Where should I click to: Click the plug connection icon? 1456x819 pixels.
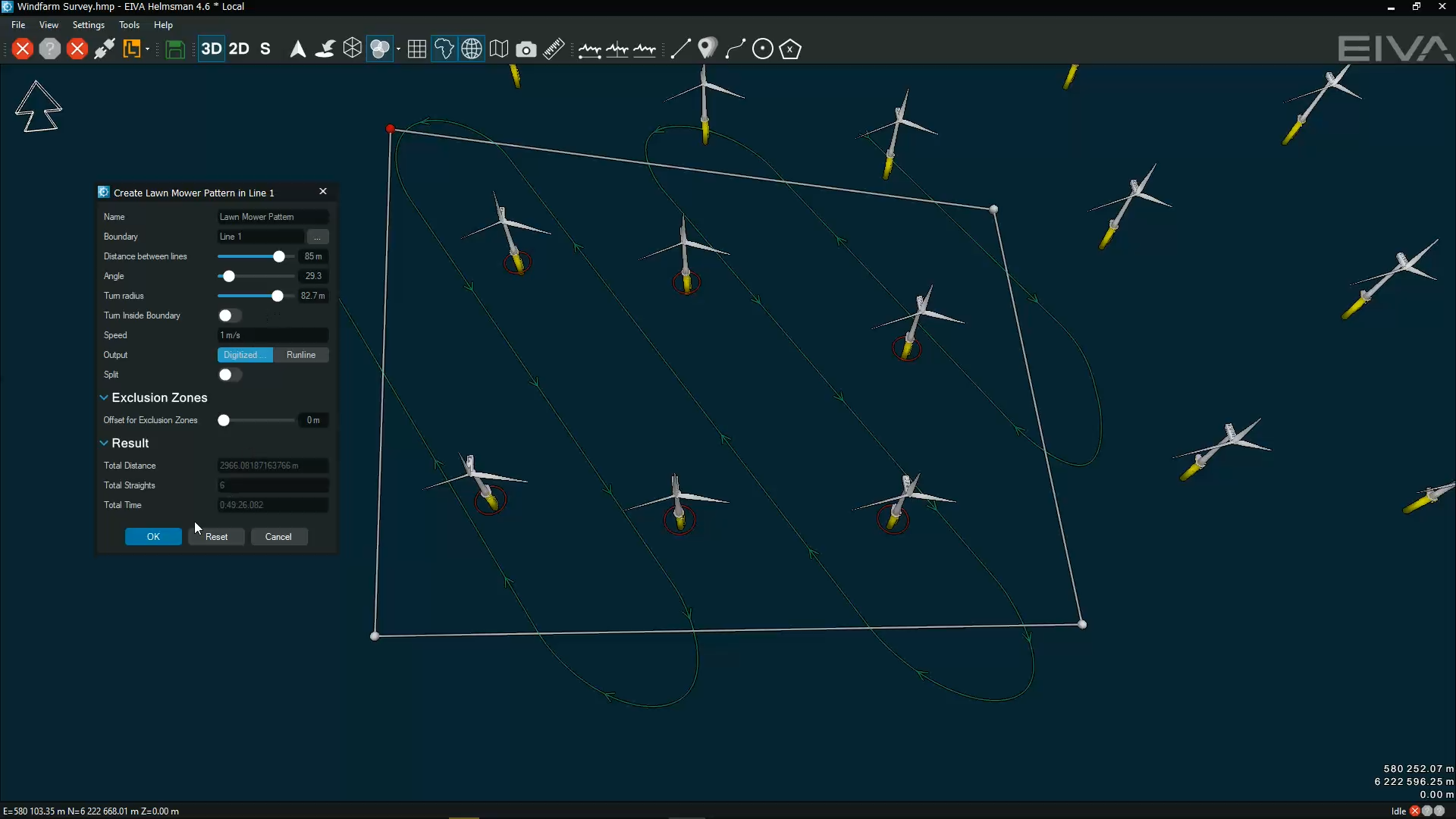click(105, 49)
